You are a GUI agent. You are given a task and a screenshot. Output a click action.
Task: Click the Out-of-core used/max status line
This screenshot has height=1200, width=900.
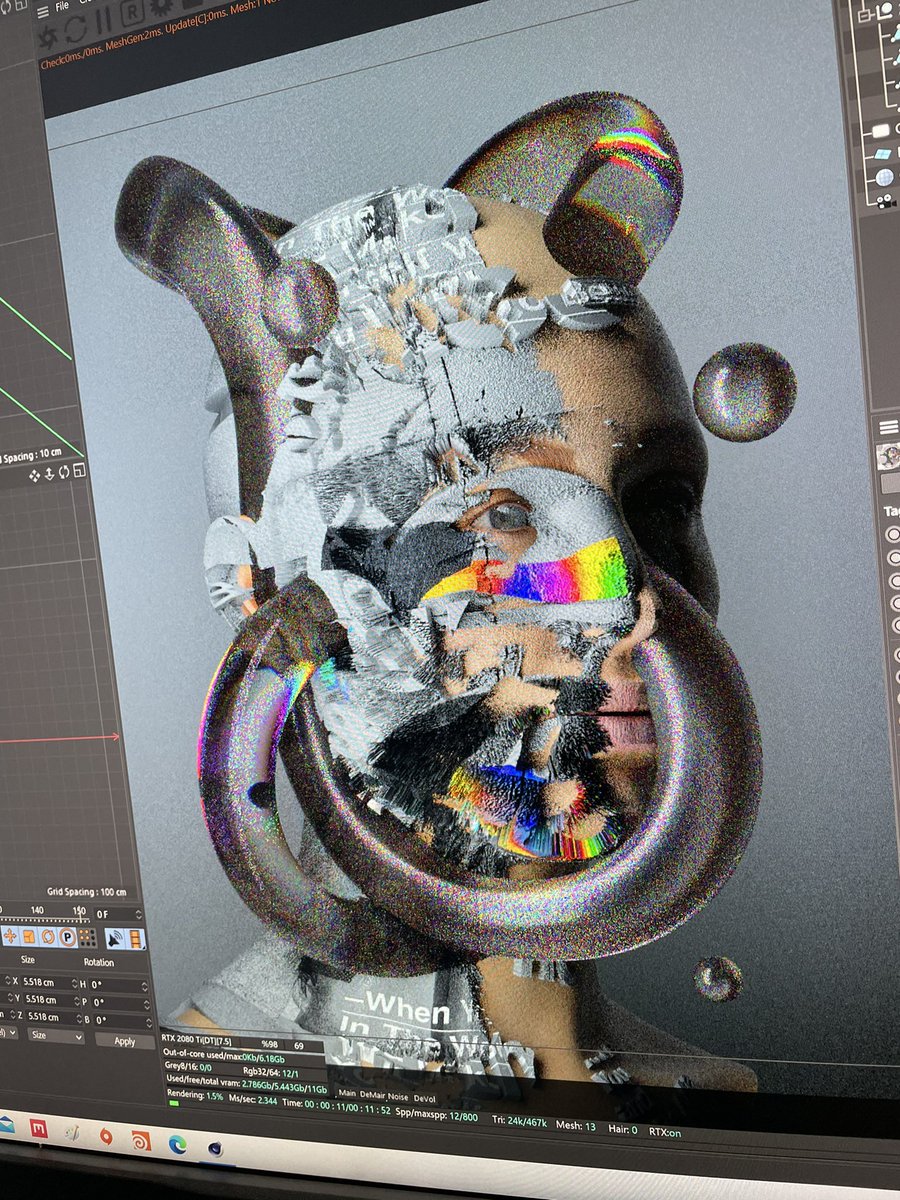coord(224,1057)
